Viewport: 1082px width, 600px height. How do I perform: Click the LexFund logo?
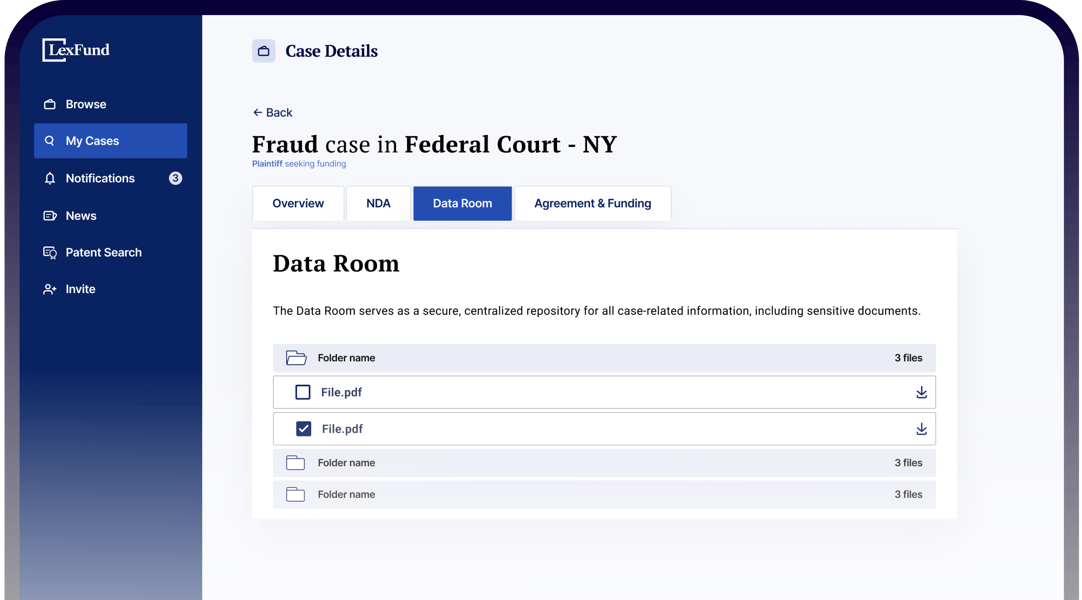point(76,50)
